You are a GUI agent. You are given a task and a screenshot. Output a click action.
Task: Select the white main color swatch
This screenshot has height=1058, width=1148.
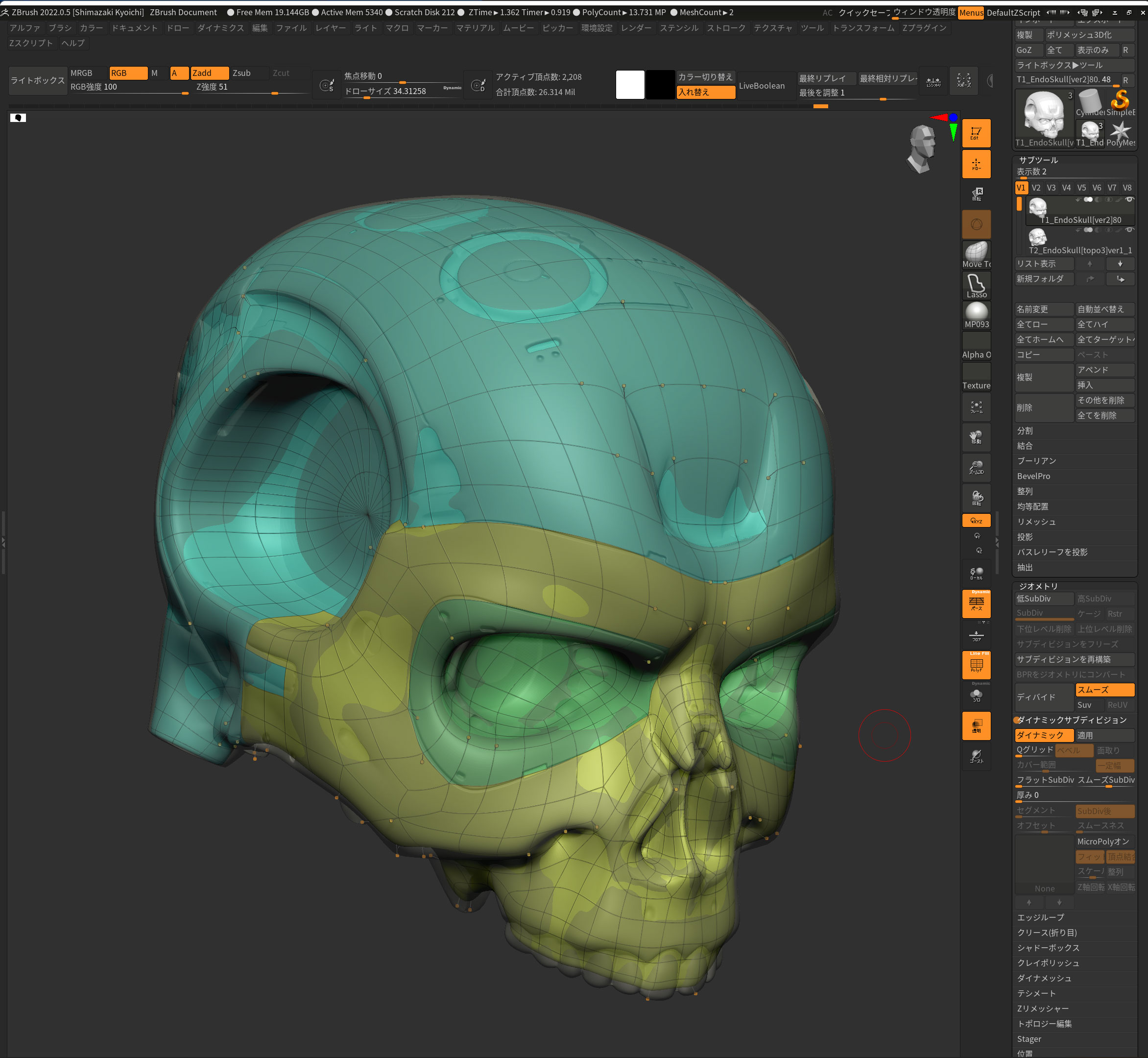(x=630, y=85)
